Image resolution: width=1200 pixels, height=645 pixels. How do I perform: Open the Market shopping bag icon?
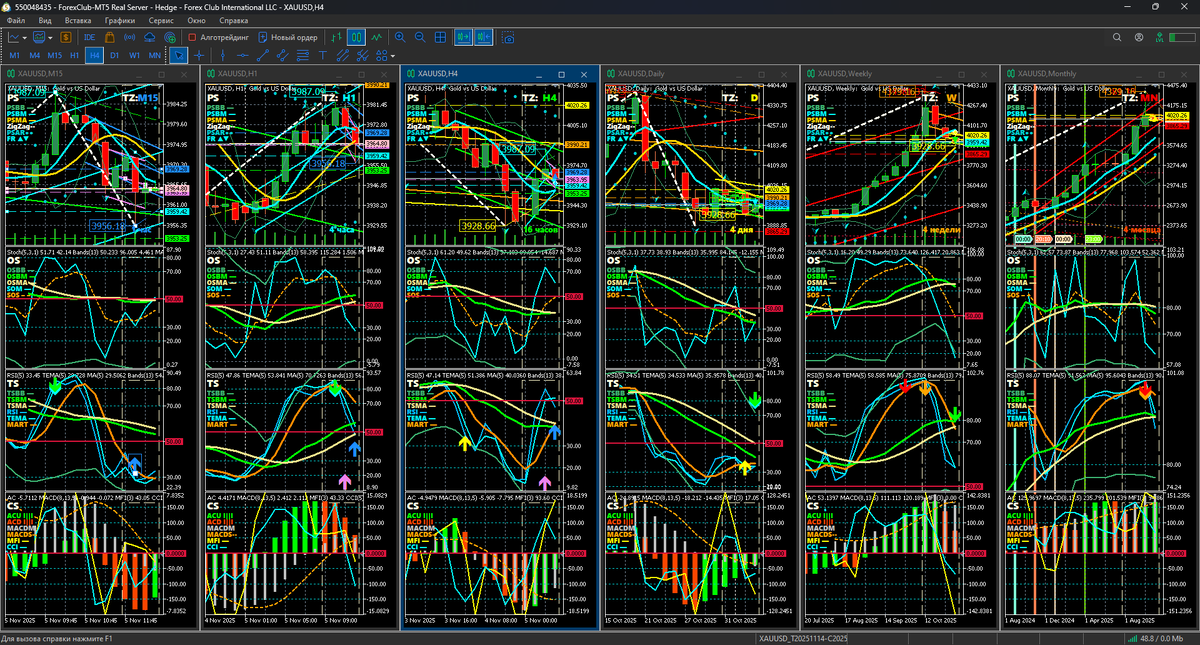pyautogui.click(x=110, y=37)
